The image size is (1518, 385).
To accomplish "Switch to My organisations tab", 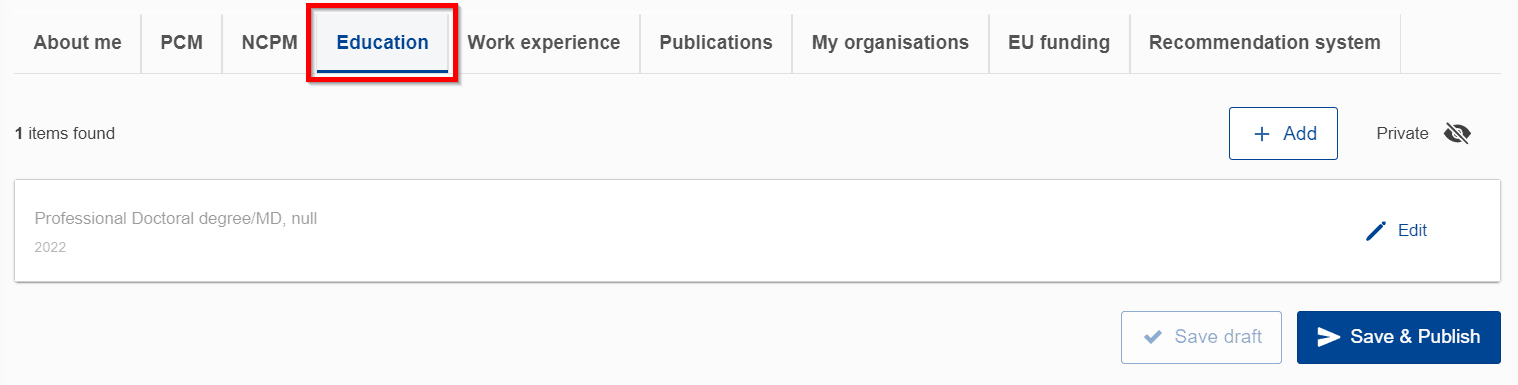I will (890, 43).
